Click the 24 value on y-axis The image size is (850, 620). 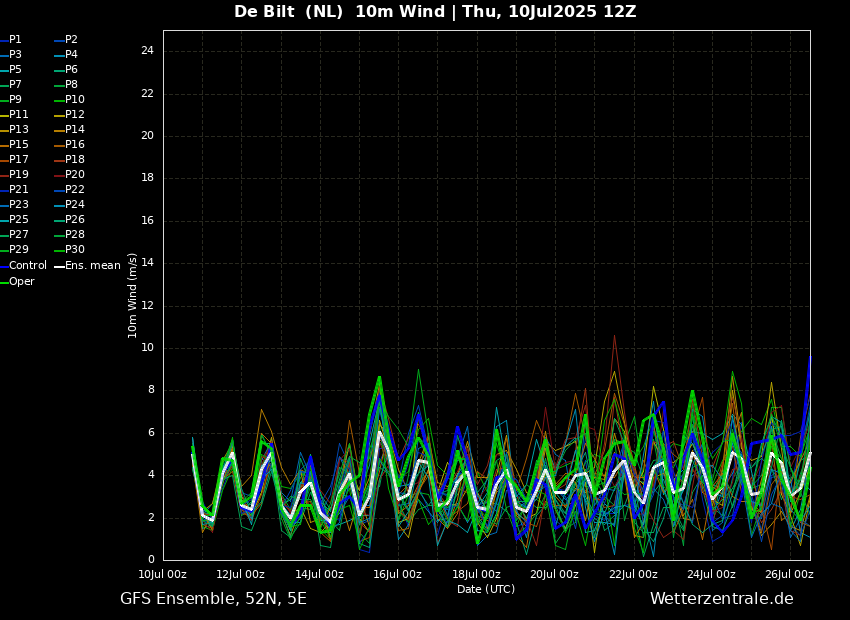point(147,51)
